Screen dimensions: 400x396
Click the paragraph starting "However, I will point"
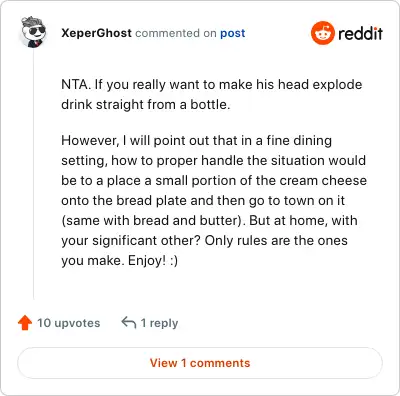(214, 200)
